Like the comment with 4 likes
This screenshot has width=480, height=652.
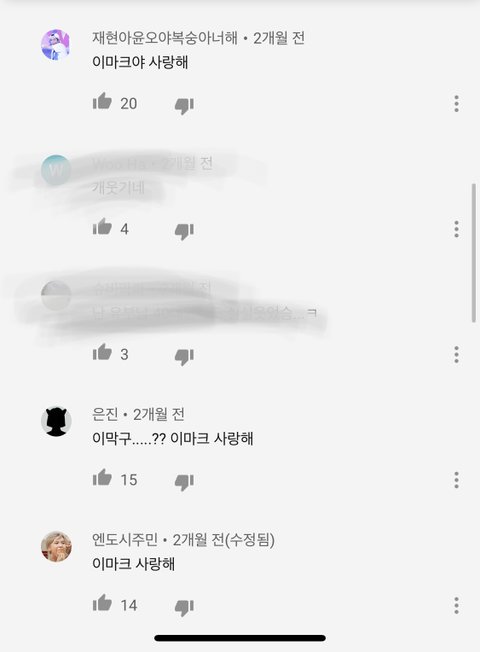[102, 227]
